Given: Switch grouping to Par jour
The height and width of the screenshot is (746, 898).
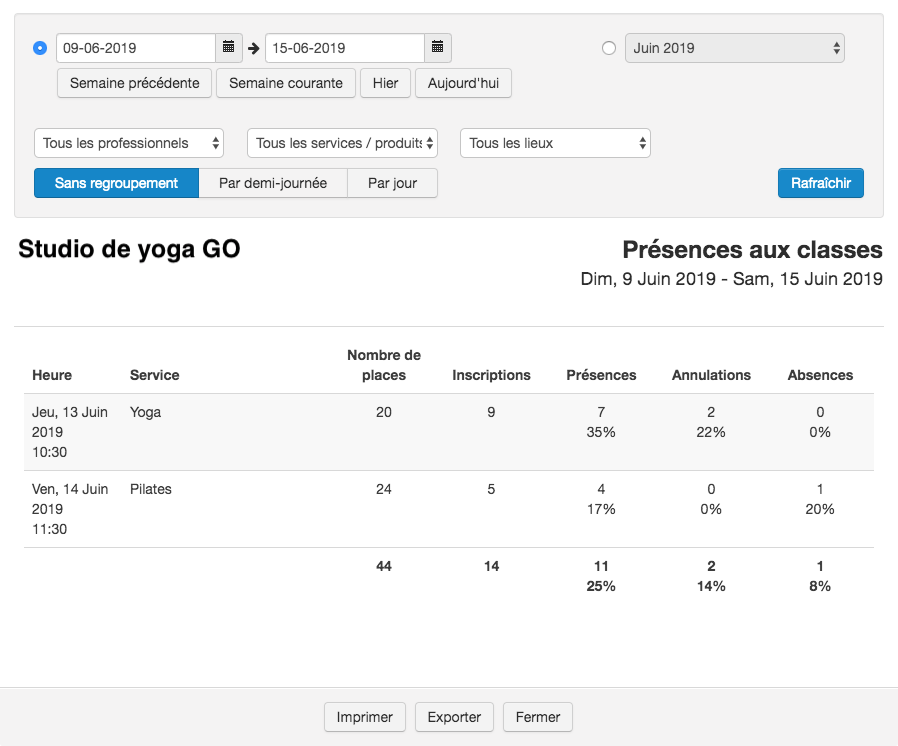Looking at the screenshot, I should pos(392,183).
